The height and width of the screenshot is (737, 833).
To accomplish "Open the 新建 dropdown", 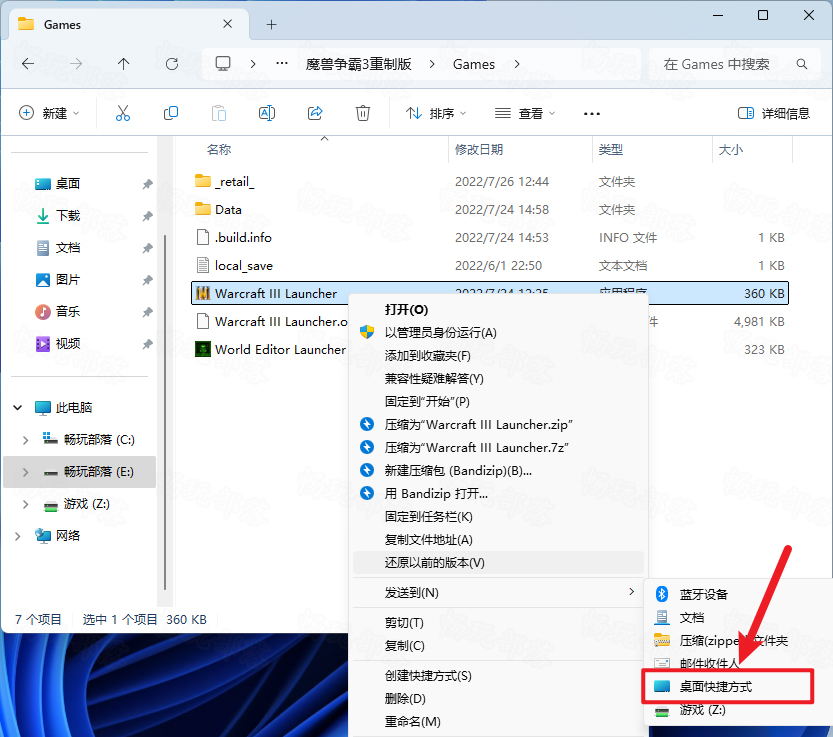I will click(x=49, y=113).
